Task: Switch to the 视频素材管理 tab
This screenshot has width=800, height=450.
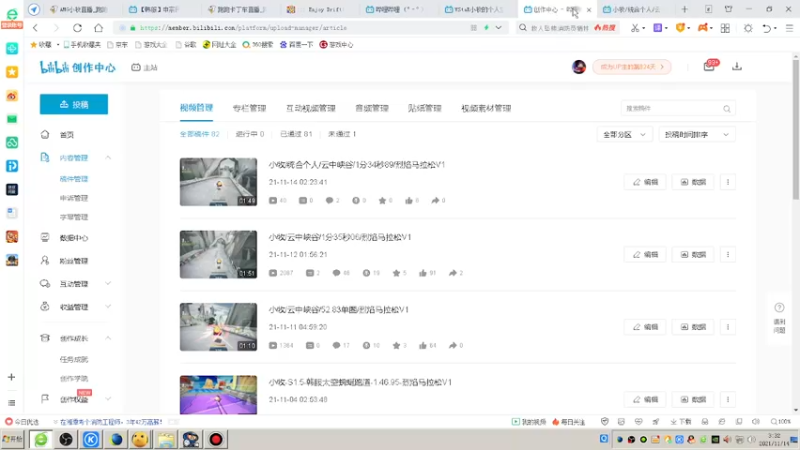Action: [x=486, y=108]
